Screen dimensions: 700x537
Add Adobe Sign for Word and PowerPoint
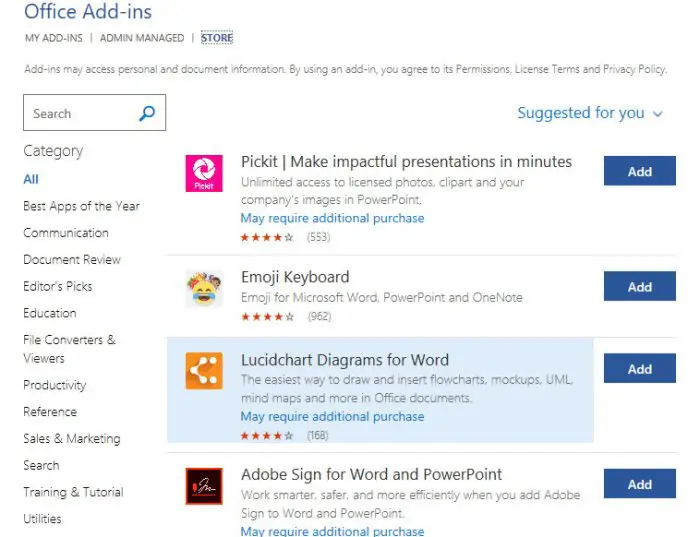tap(639, 484)
